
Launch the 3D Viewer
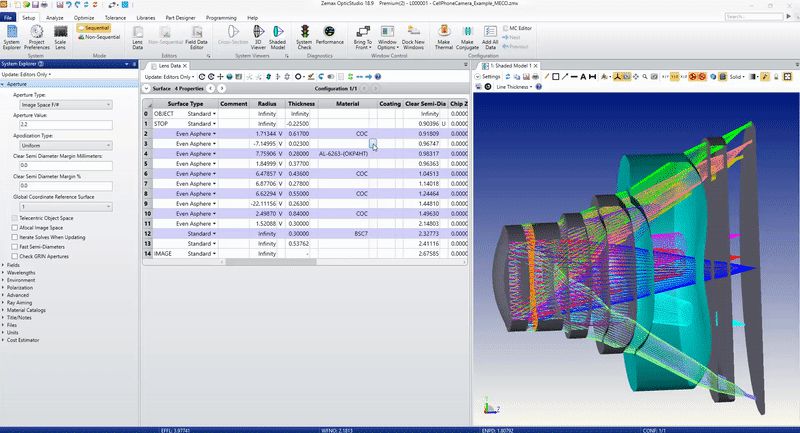[x=258, y=38]
